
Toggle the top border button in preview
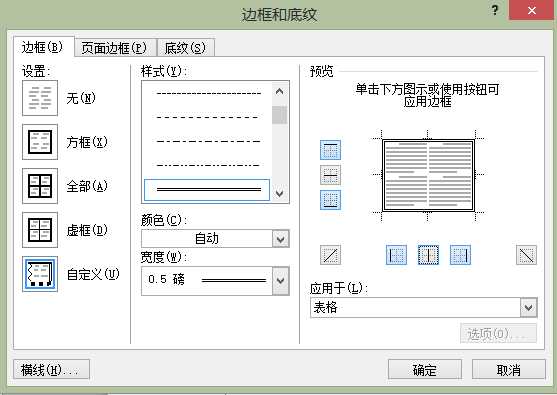click(330, 150)
